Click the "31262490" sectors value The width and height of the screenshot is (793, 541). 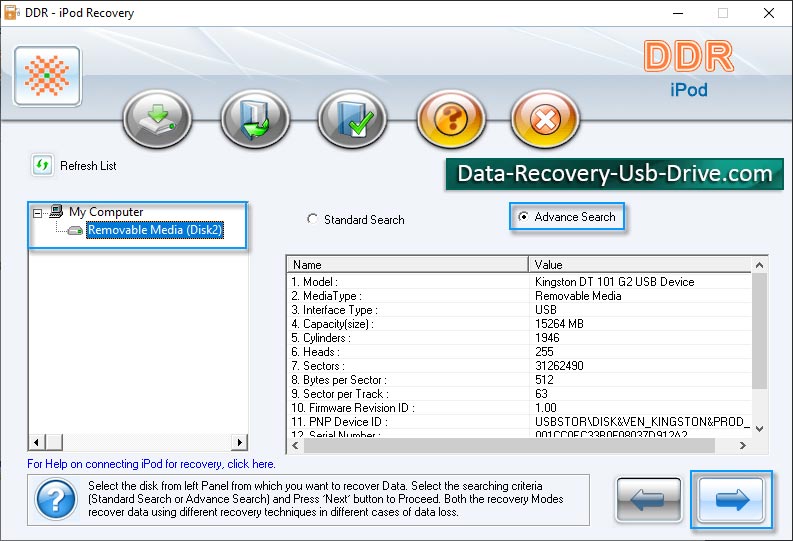[x=559, y=366]
